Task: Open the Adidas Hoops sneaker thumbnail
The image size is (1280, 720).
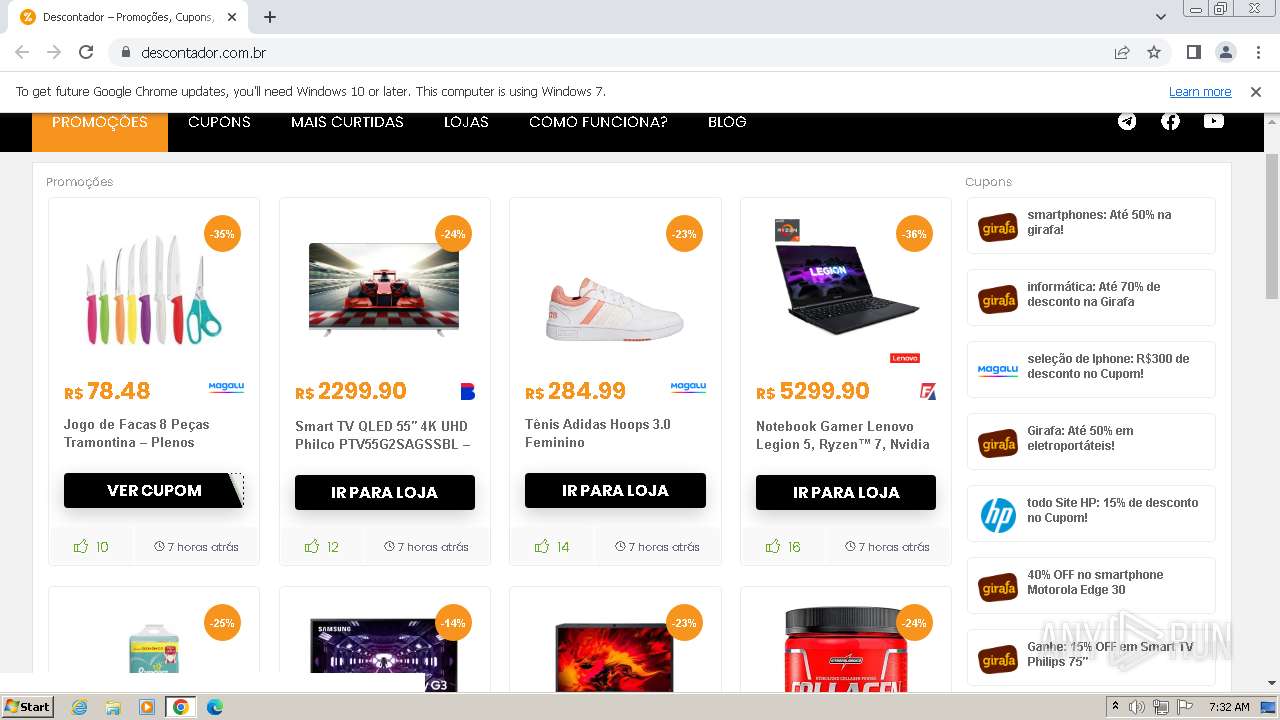Action: pos(615,290)
